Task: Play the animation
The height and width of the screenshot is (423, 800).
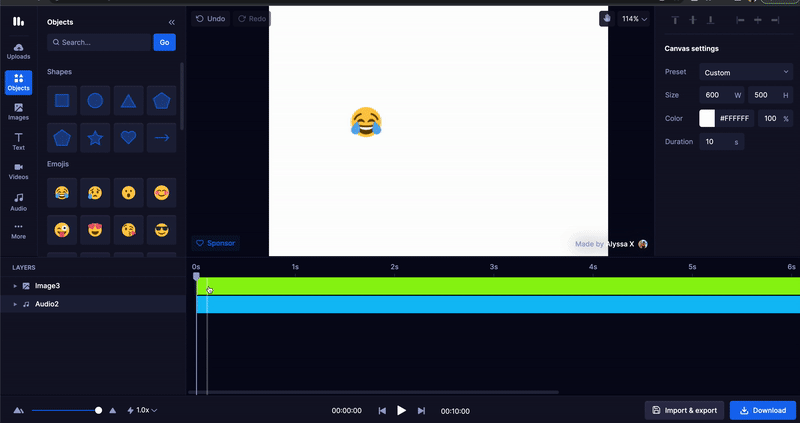Action: pos(402,410)
